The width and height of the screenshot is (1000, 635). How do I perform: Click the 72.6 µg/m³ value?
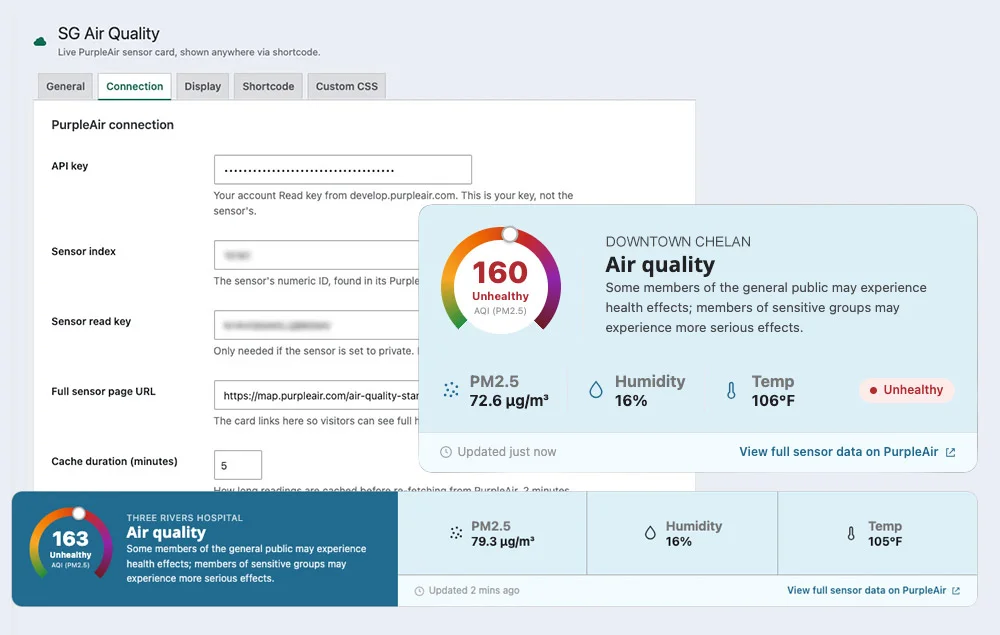tap(509, 401)
